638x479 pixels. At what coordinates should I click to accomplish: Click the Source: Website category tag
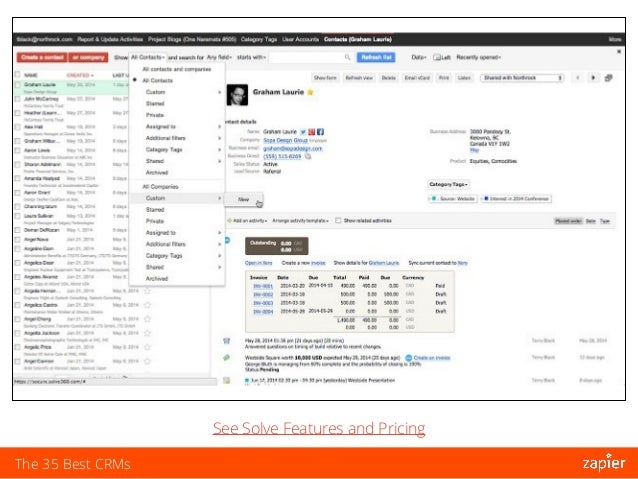click(453, 199)
